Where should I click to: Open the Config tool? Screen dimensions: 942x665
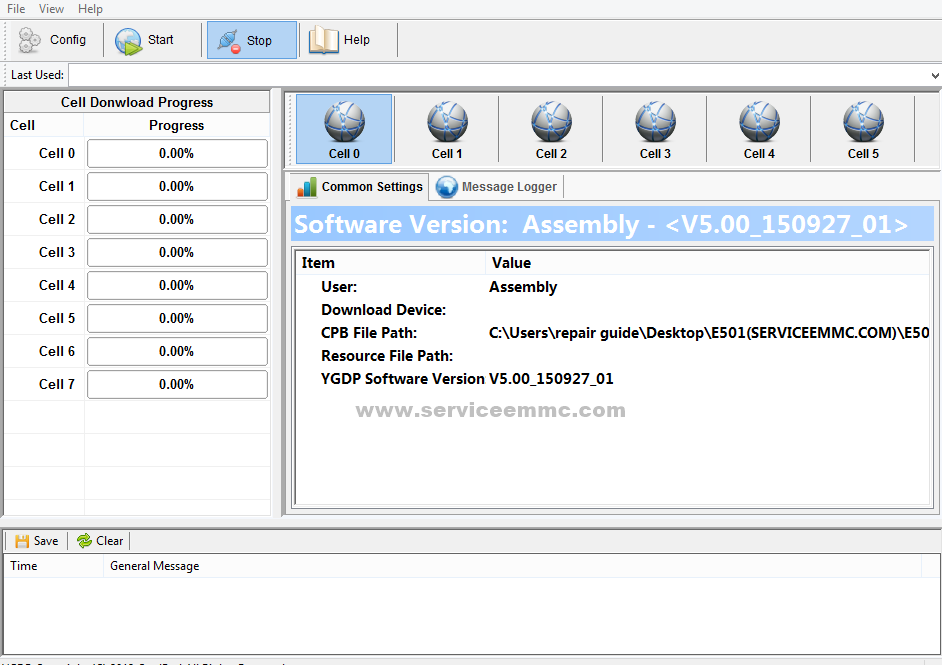pos(54,40)
